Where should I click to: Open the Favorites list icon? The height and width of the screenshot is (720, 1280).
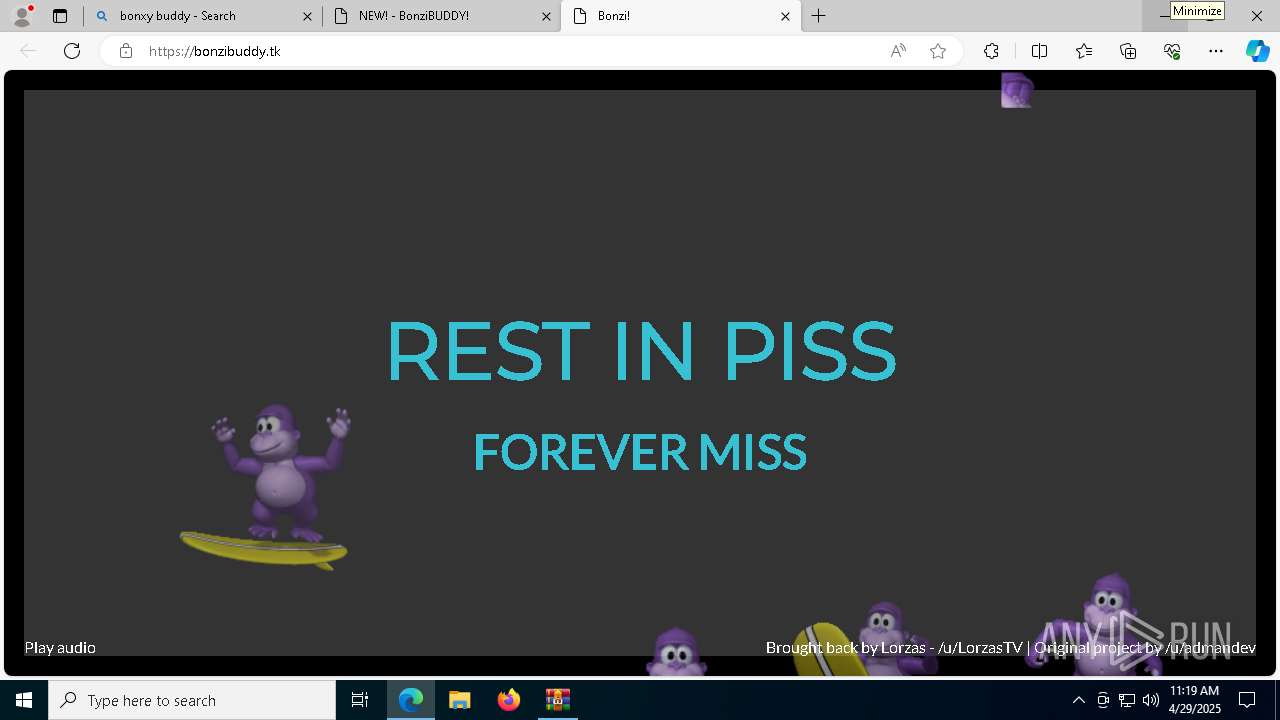click(x=1084, y=51)
